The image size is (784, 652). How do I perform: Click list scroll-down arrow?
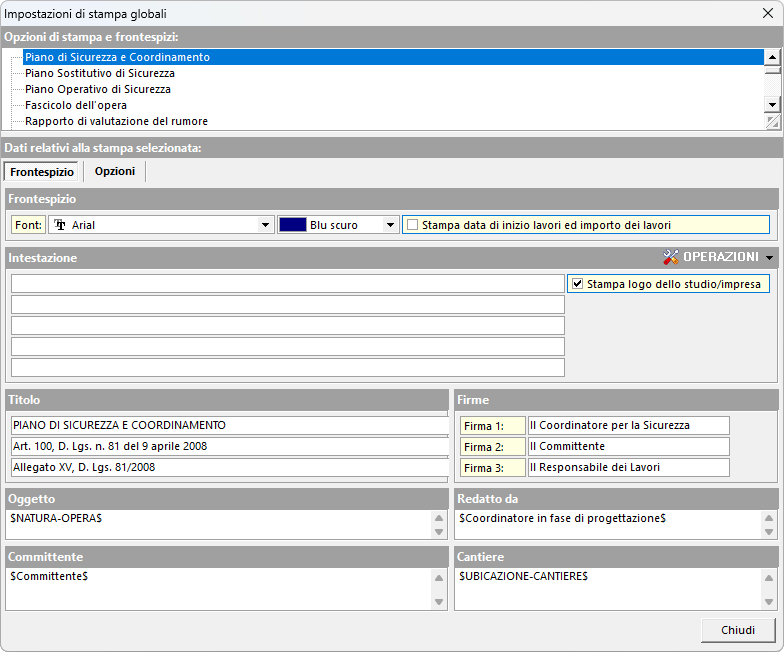click(771, 105)
